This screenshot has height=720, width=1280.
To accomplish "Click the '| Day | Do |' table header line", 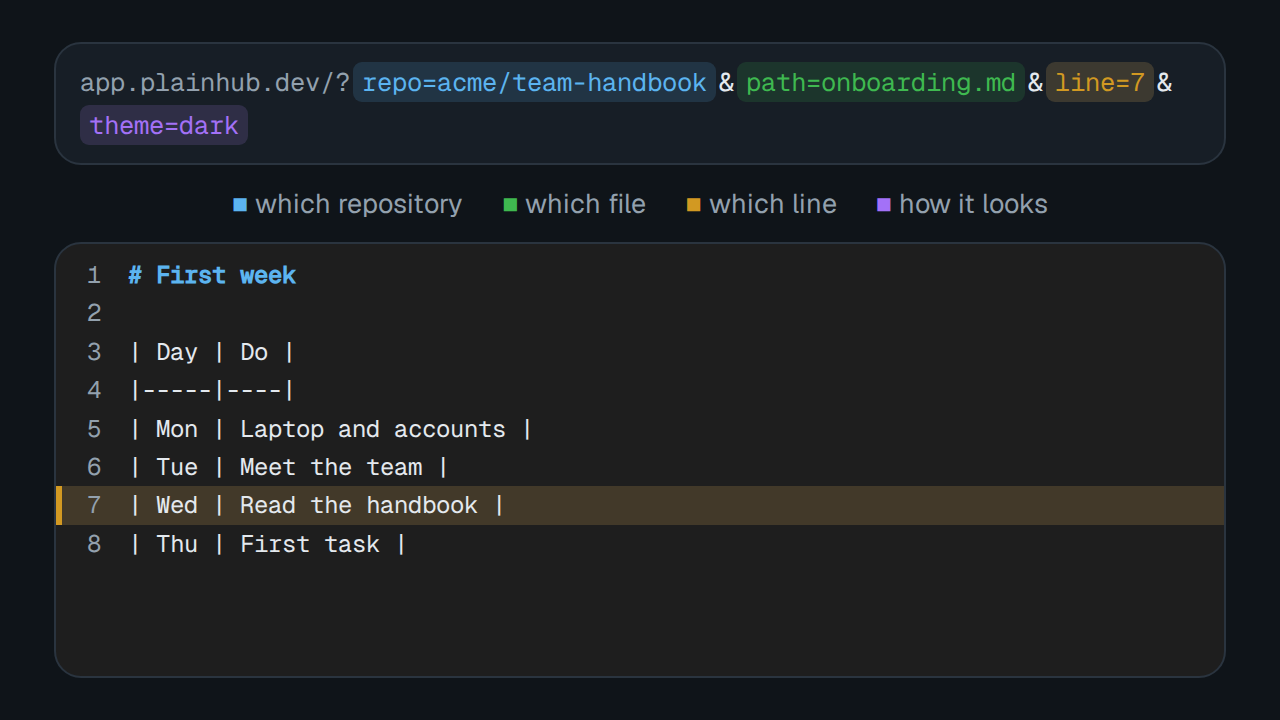I will click(x=640, y=352).
